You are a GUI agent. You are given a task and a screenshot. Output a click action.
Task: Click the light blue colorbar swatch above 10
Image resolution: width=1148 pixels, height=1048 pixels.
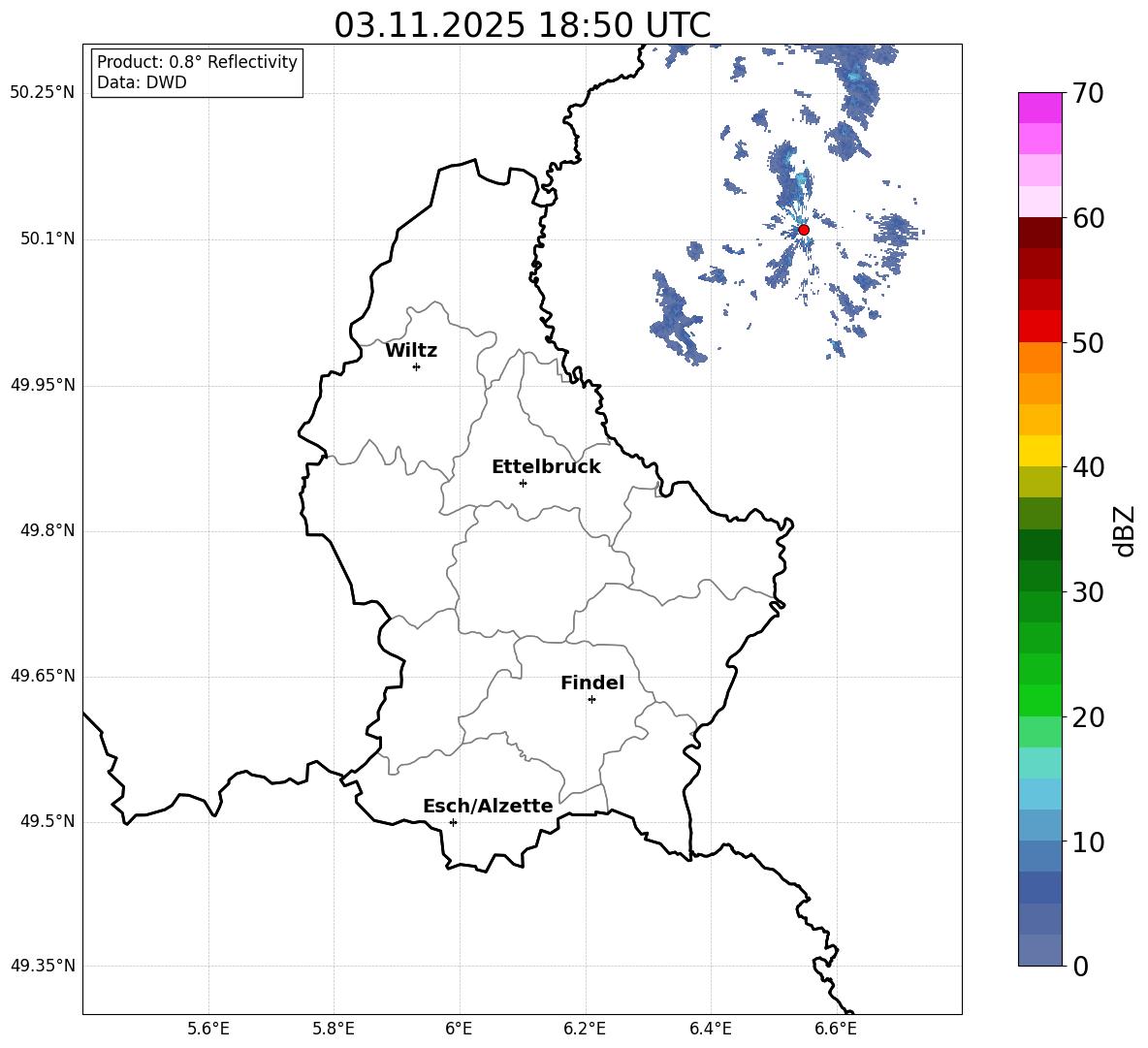click(1040, 825)
